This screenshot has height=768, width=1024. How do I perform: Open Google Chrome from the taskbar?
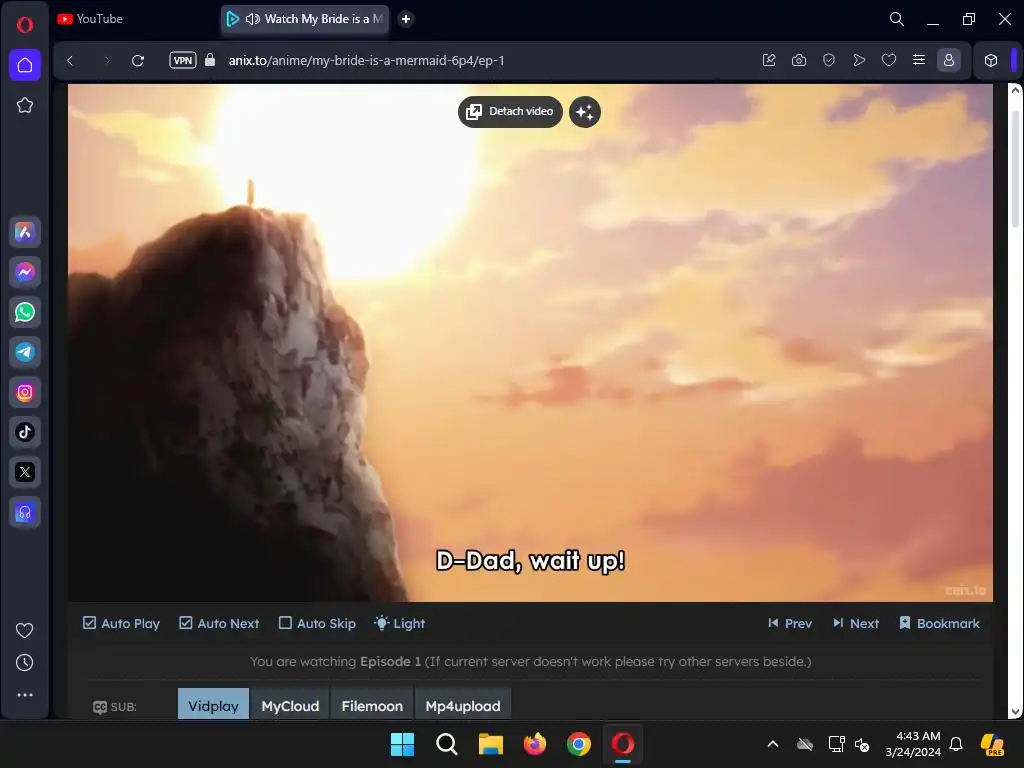point(579,744)
